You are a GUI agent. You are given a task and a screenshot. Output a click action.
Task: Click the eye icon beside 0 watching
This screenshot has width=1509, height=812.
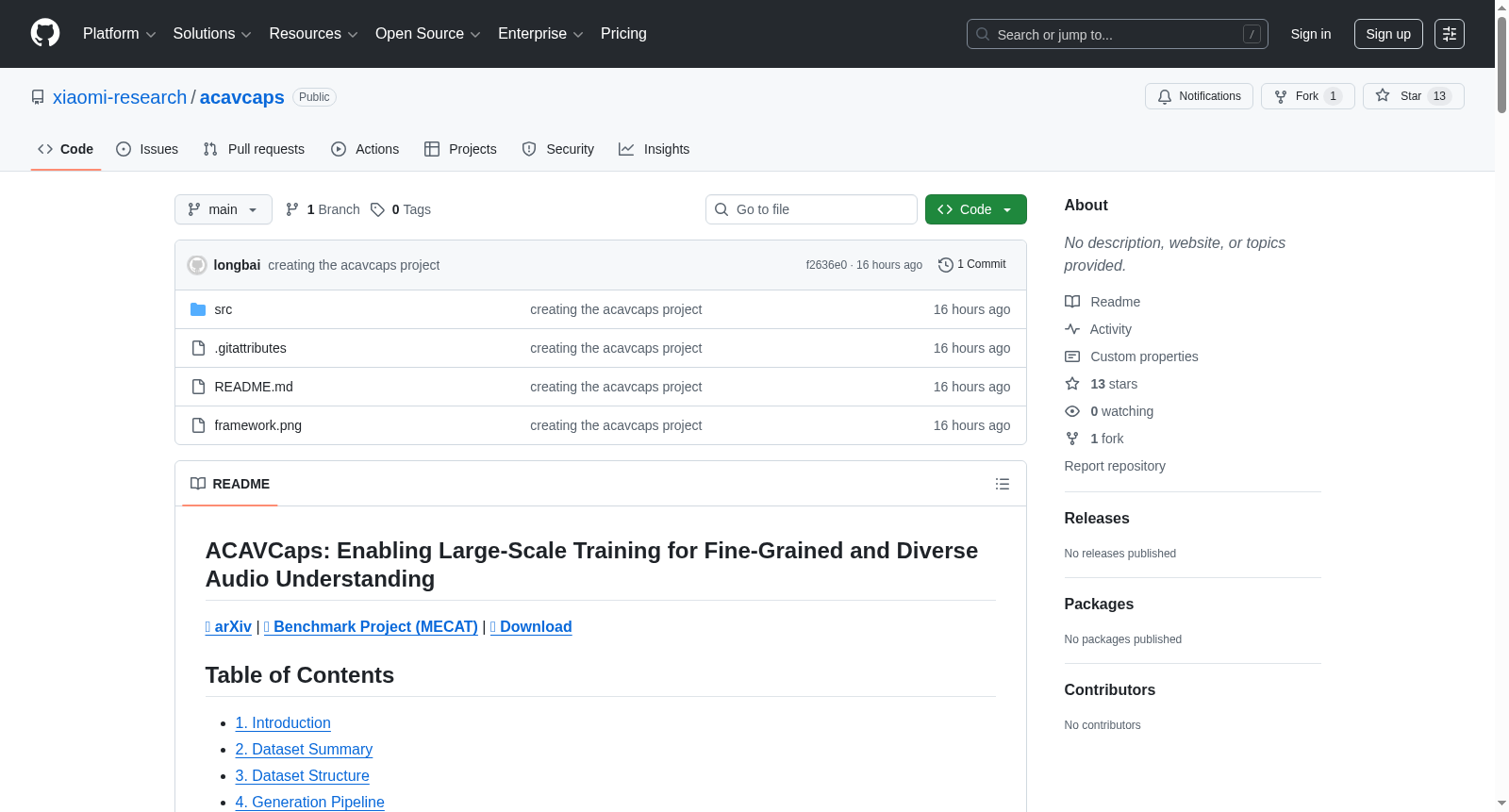click(x=1072, y=411)
